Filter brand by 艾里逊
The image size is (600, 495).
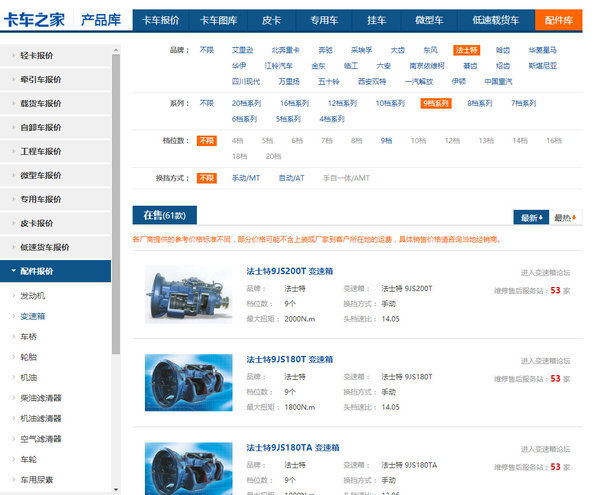tap(242, 50)
